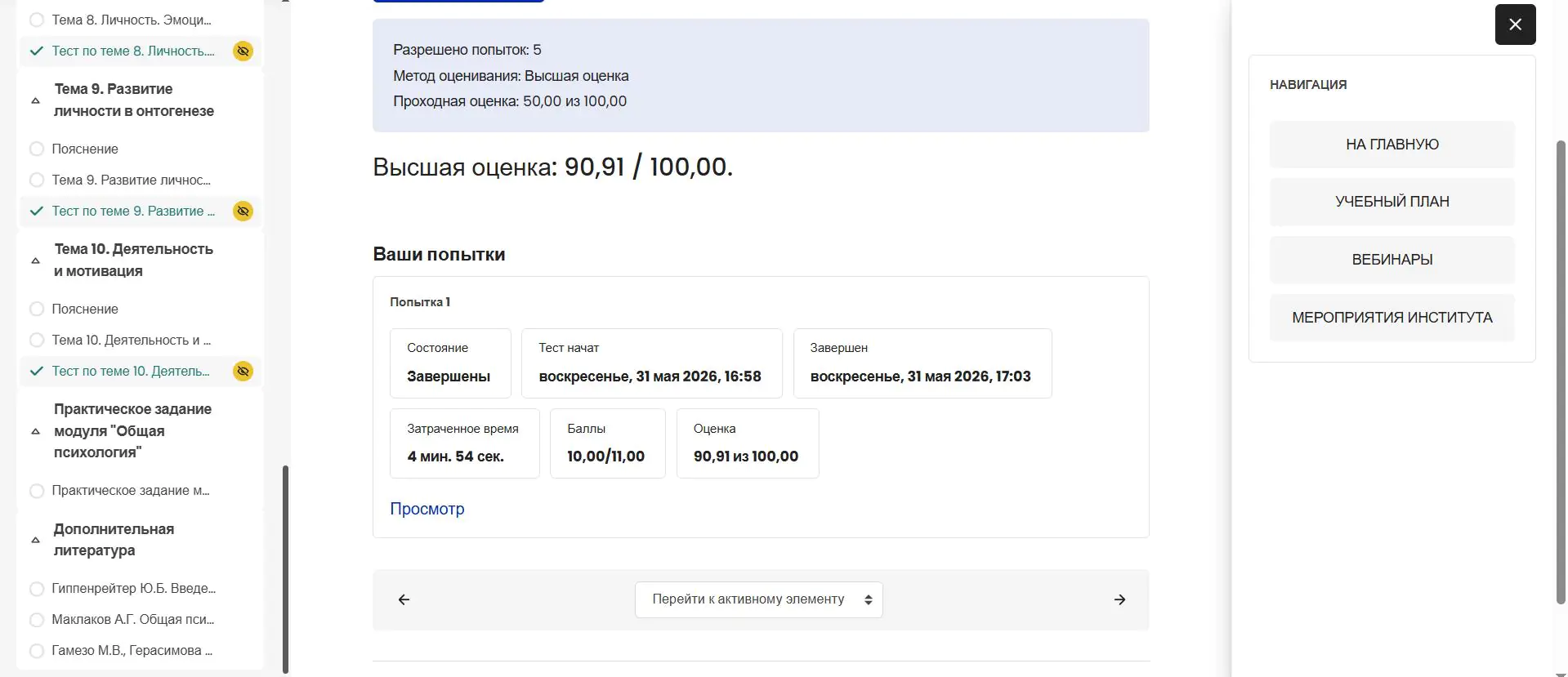This screenshot has width=1568, height=677.
Task: Collapse the Тема 9. Развитие личности в онтогенезе section
Action: click(x=35, y=100)
